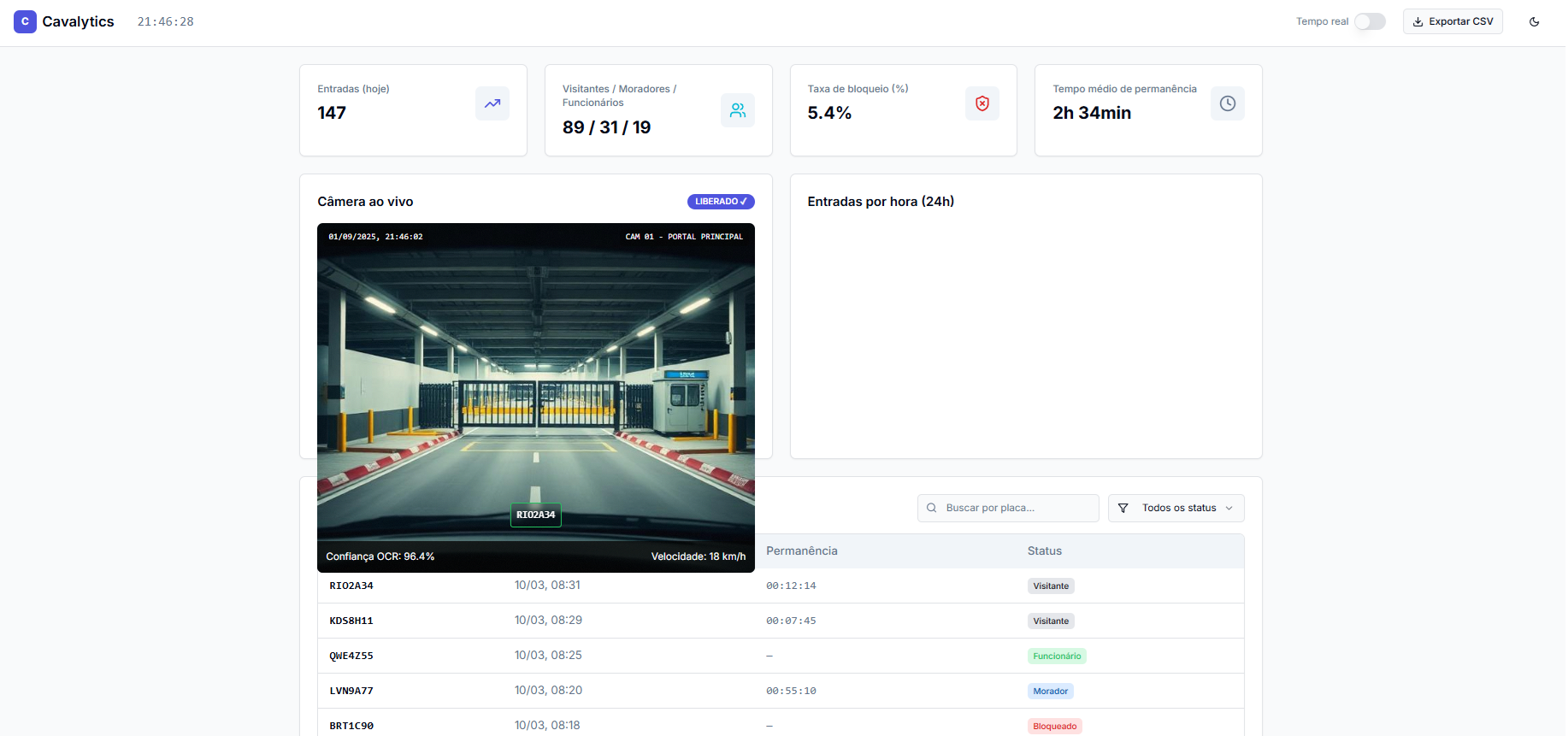The image size is (1568, 736).
Task: Click the average stay clock icon
Action: (x=1227, y=103)
